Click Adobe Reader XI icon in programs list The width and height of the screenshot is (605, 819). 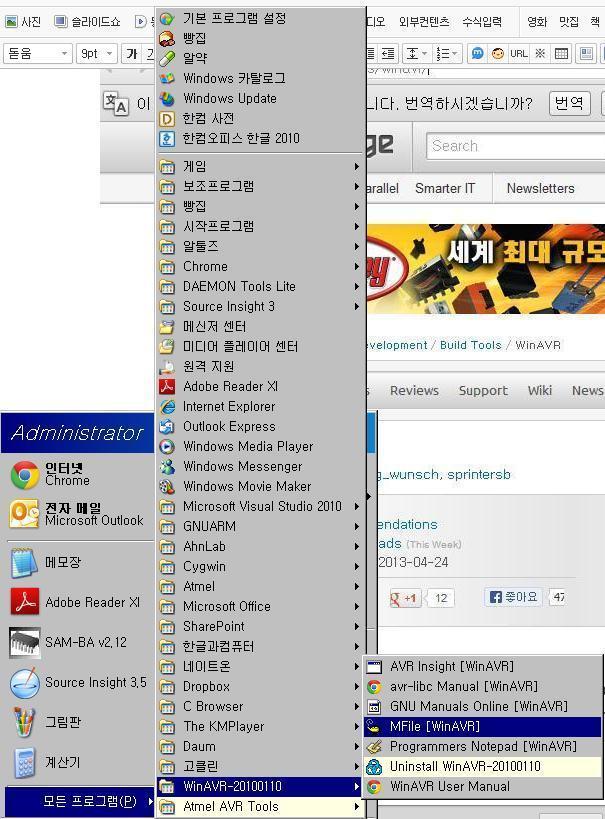point(167,387)
